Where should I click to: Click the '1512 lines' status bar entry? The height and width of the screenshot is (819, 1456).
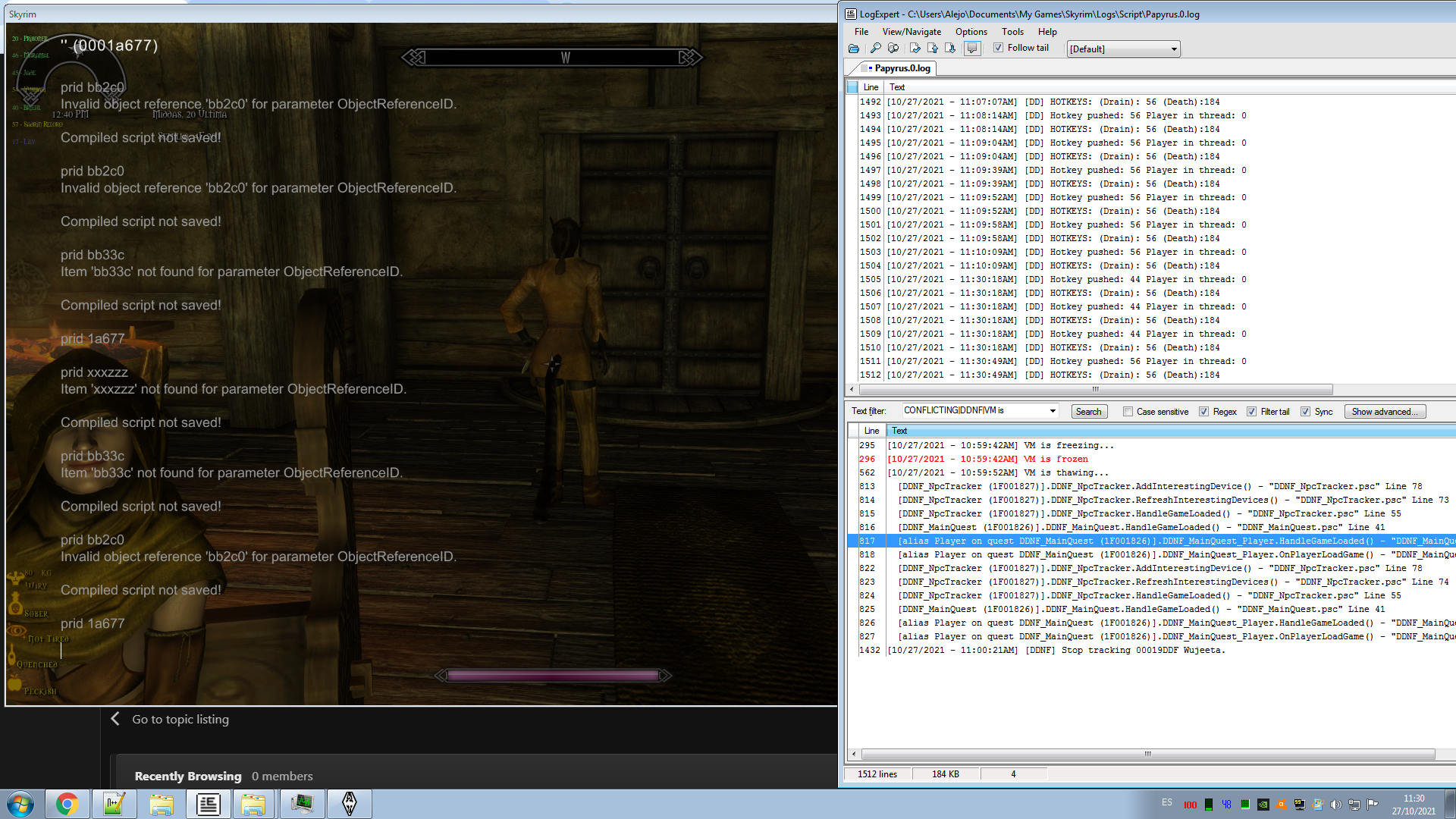[x=877, y=774]
